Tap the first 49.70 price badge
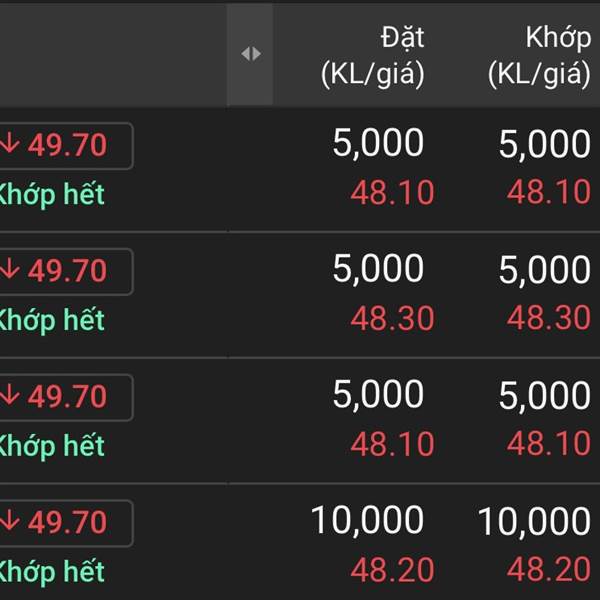The image size is (600, 600). [67, 145]
